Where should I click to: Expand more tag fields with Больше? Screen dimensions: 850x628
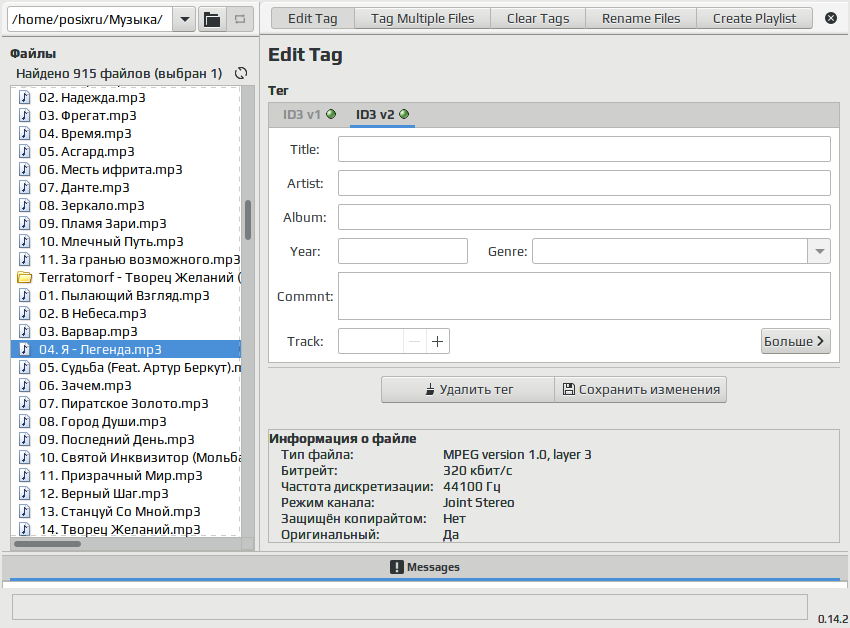tap(795, 341)
